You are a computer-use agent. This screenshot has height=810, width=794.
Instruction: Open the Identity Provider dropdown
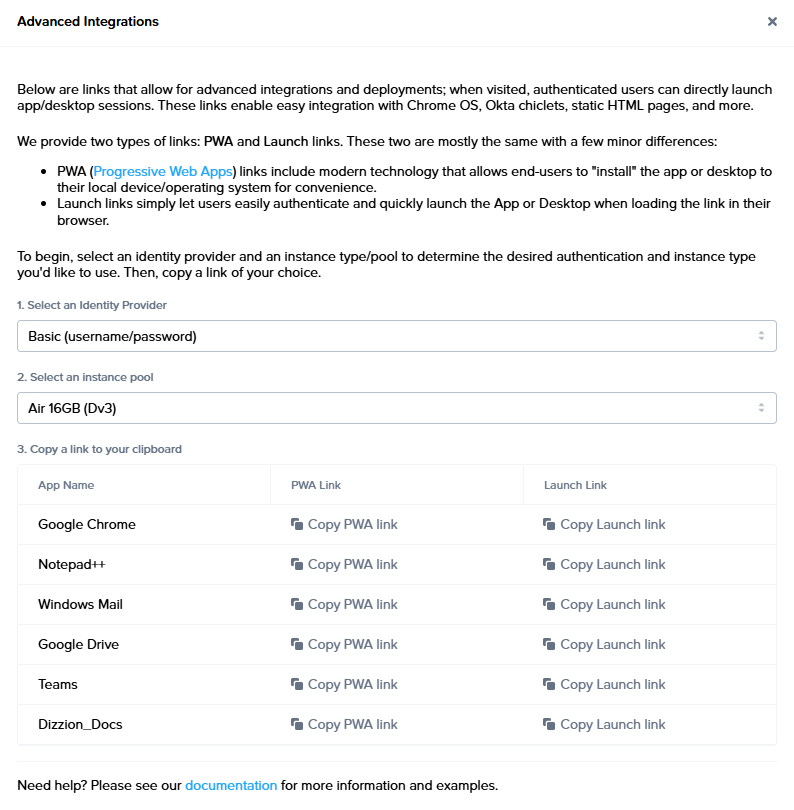(396, 336)
